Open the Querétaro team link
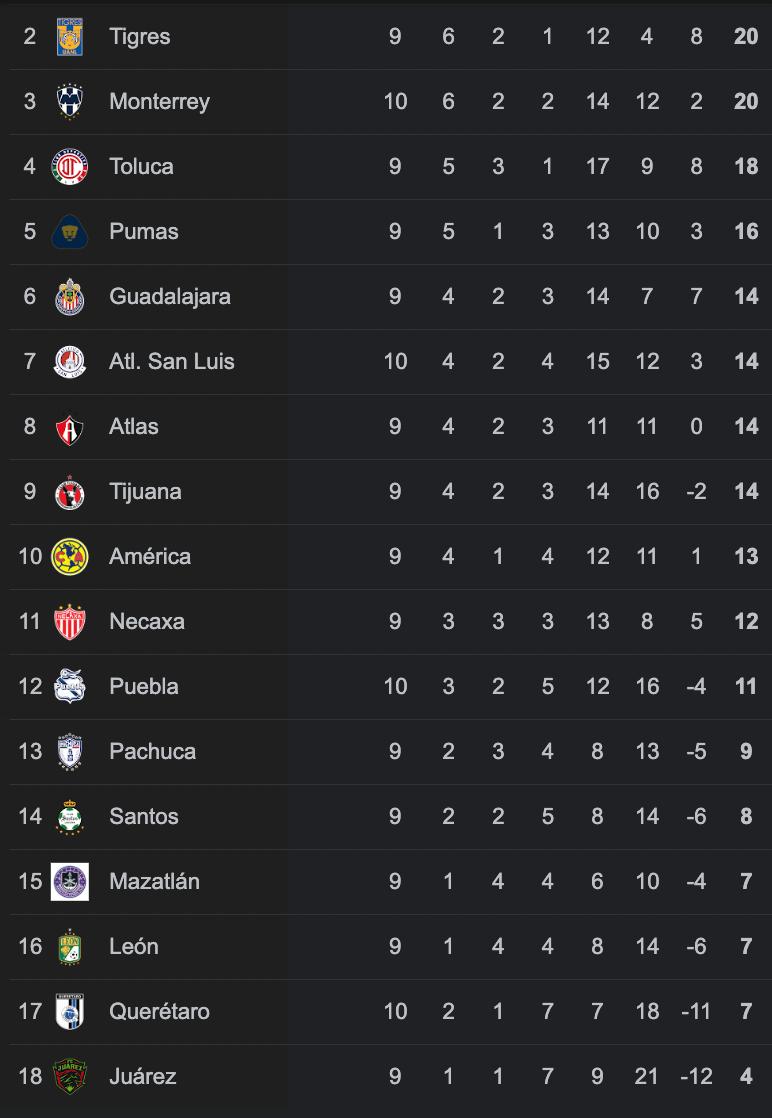 pyautogui.click(x=159, y=1012)
